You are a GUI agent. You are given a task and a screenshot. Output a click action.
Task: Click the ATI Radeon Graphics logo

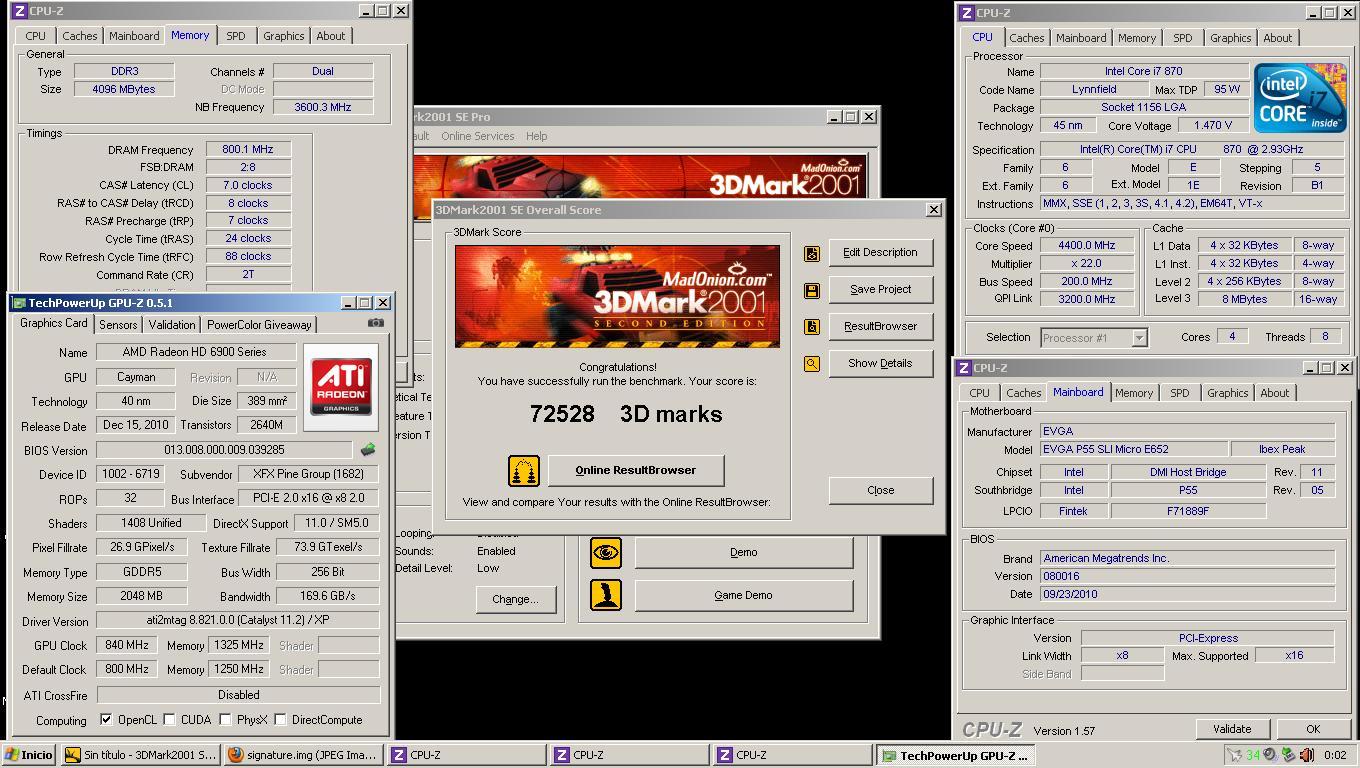(x=341, y=387)
